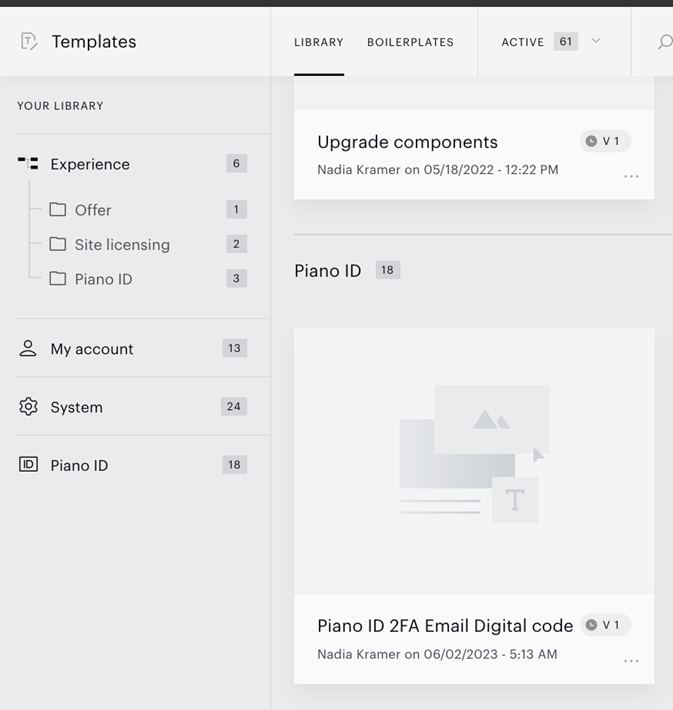Expand the Active status dropdown chevron

pyautogui.click(x=596, y=41)
